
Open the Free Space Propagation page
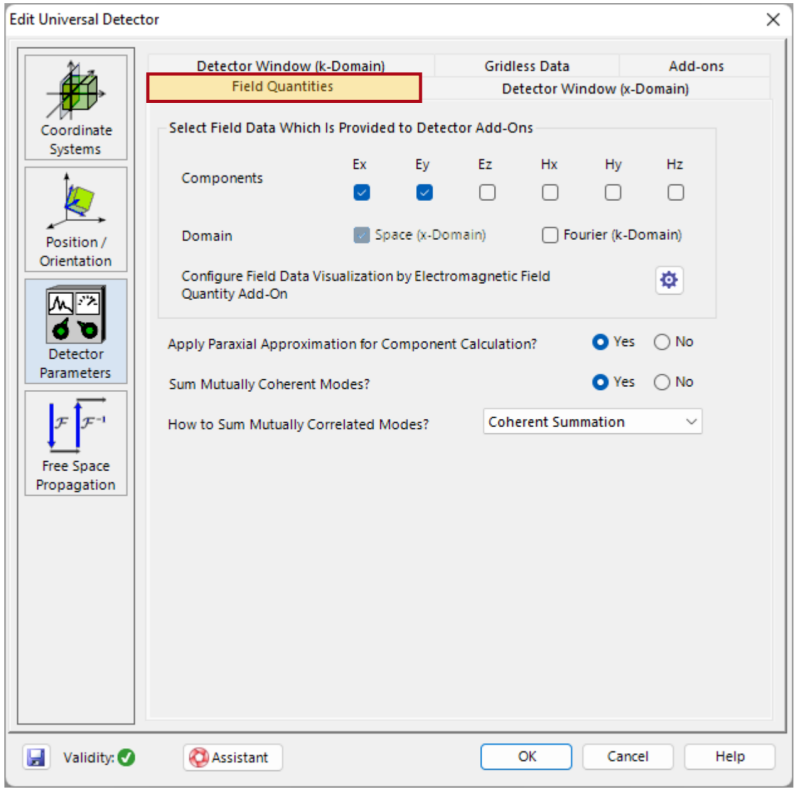[76, 443]
